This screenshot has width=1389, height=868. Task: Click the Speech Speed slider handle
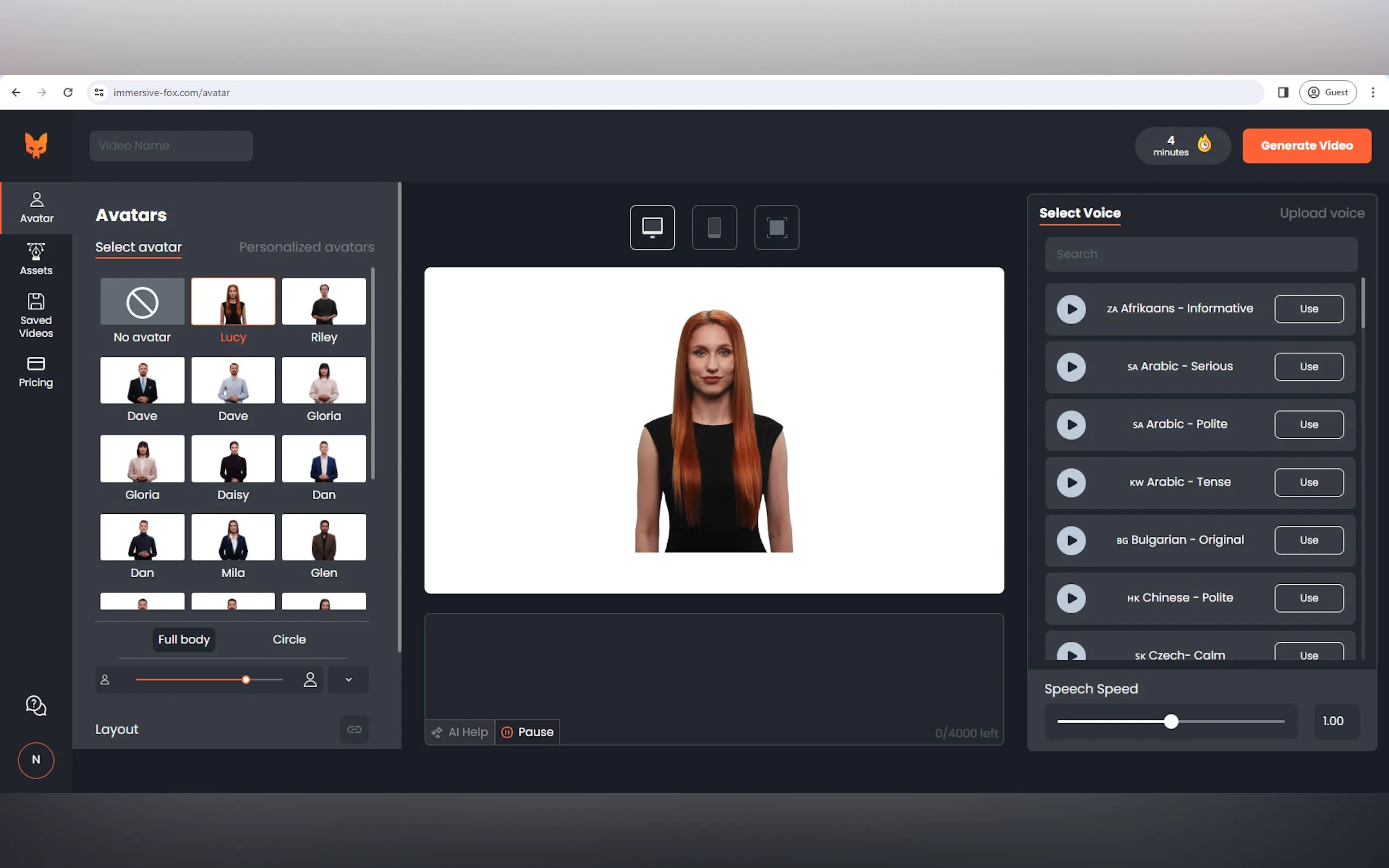(x=1171, y=721)
